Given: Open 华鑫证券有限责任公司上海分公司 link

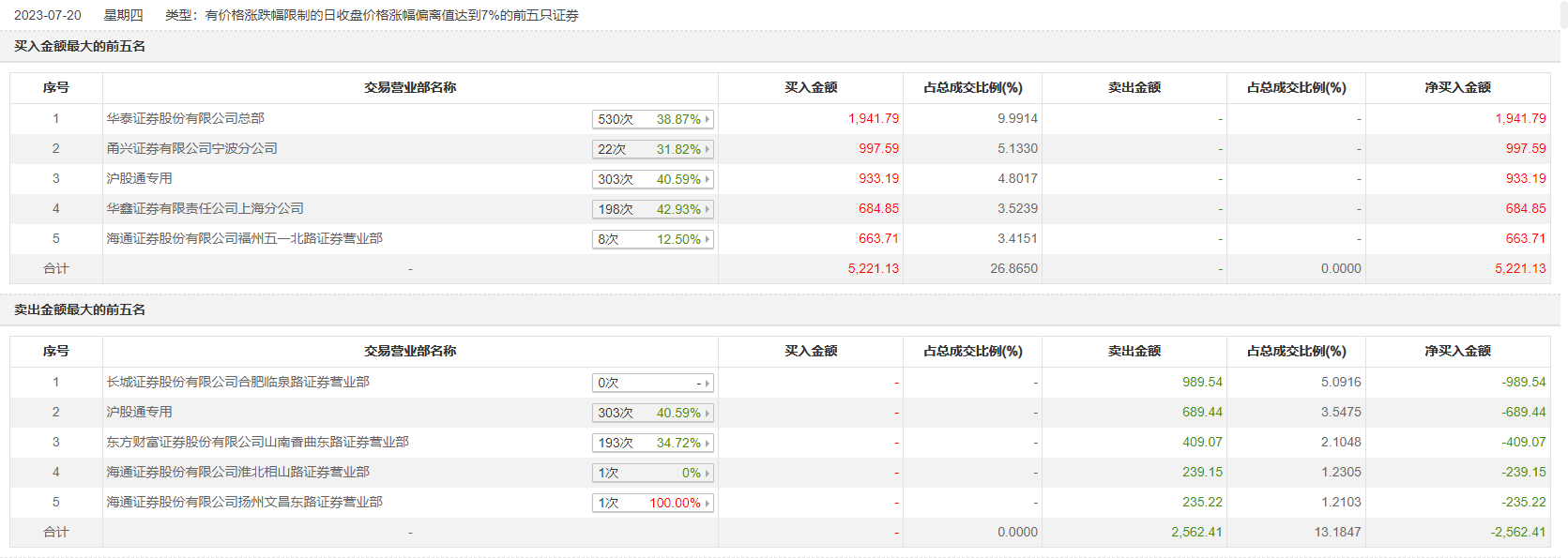Looking at the screenshot, I should [x=205, y=208].
